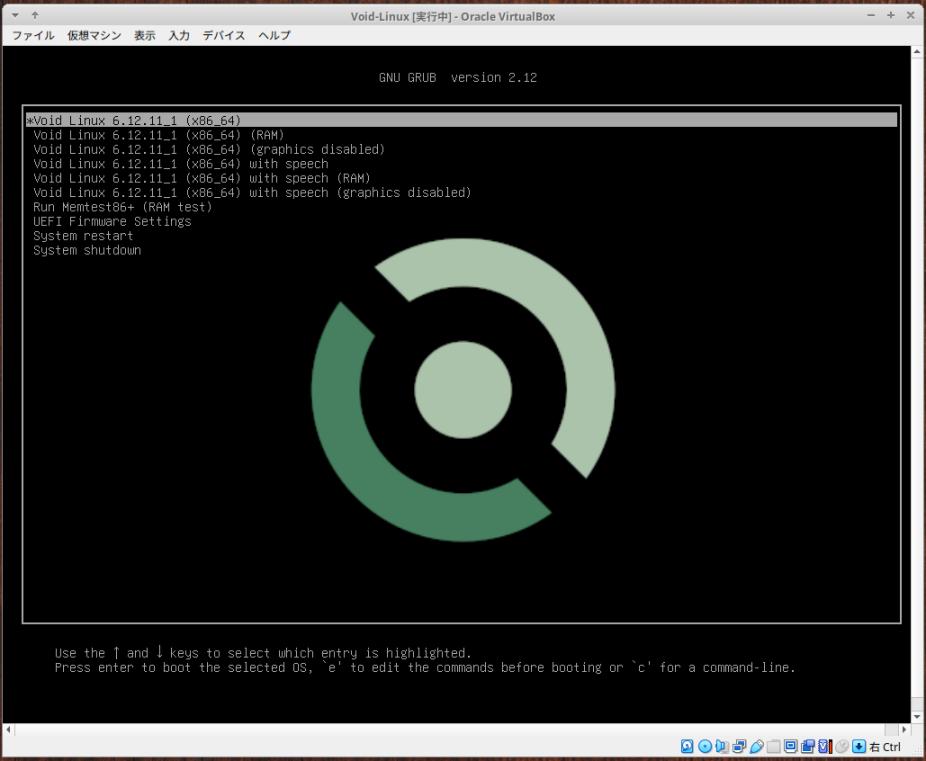Minimize the VirtualBox window
926x761 pixels.
pyautogui.click(x=871, y=15)
